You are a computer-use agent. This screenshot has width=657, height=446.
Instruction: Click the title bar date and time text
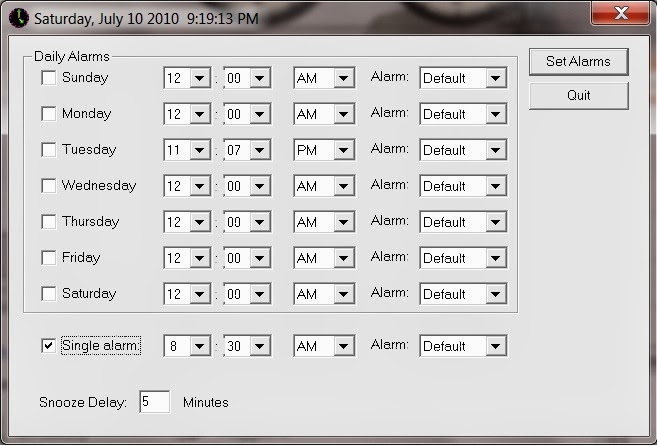point(146,19)
